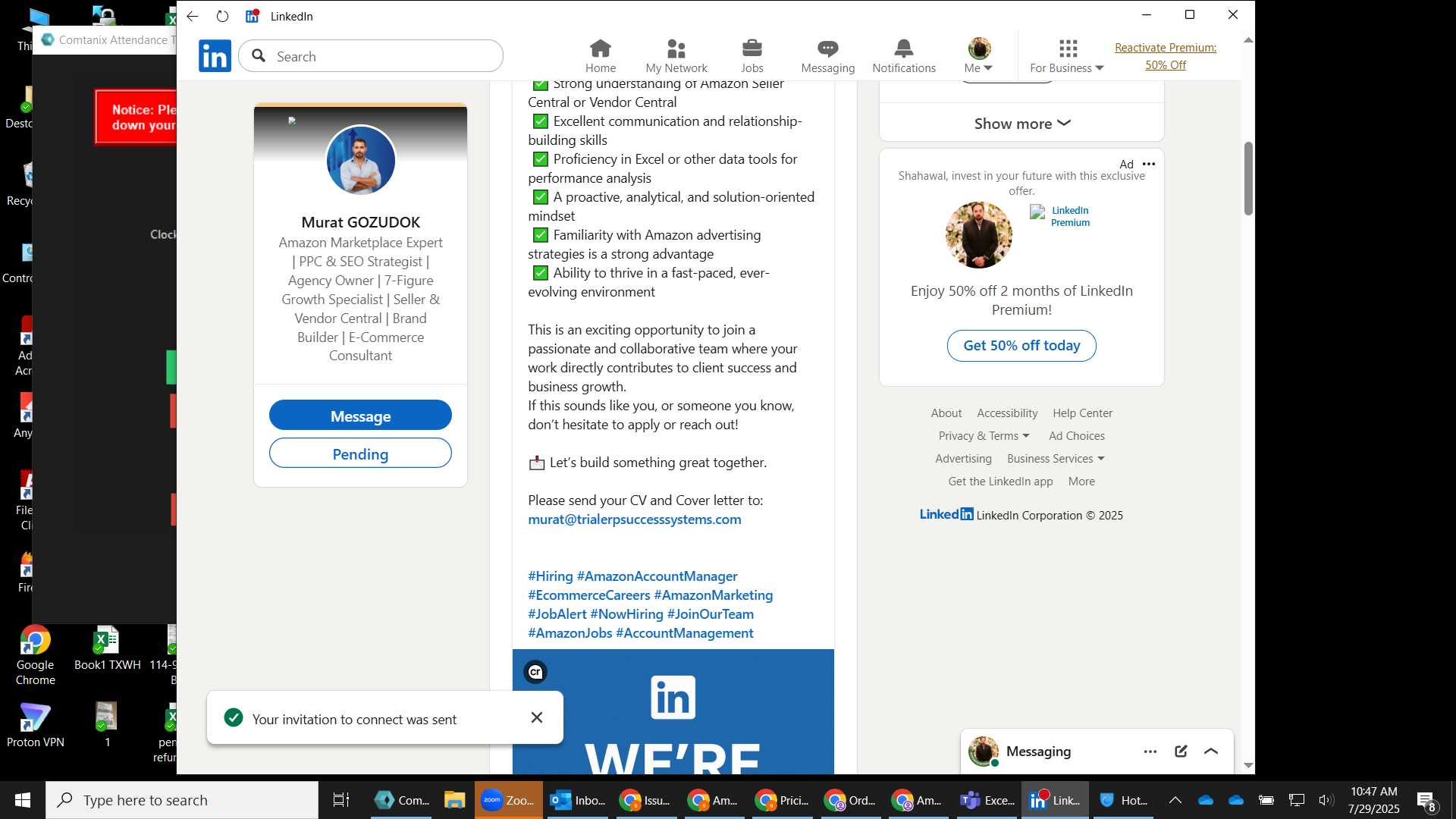Screen dimensions: 1456x819
Task: Compose a new message from the Messaging panel
Action: click(1181, 752)
